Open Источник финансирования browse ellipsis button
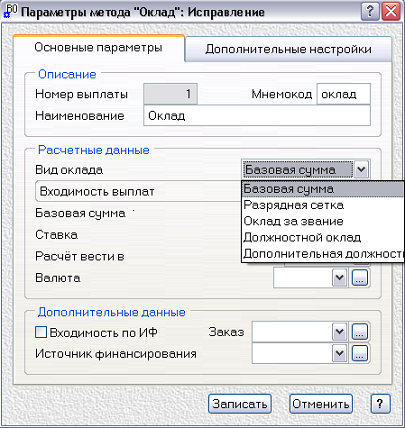Screen dimensions: 405x428 pos(360,354)
